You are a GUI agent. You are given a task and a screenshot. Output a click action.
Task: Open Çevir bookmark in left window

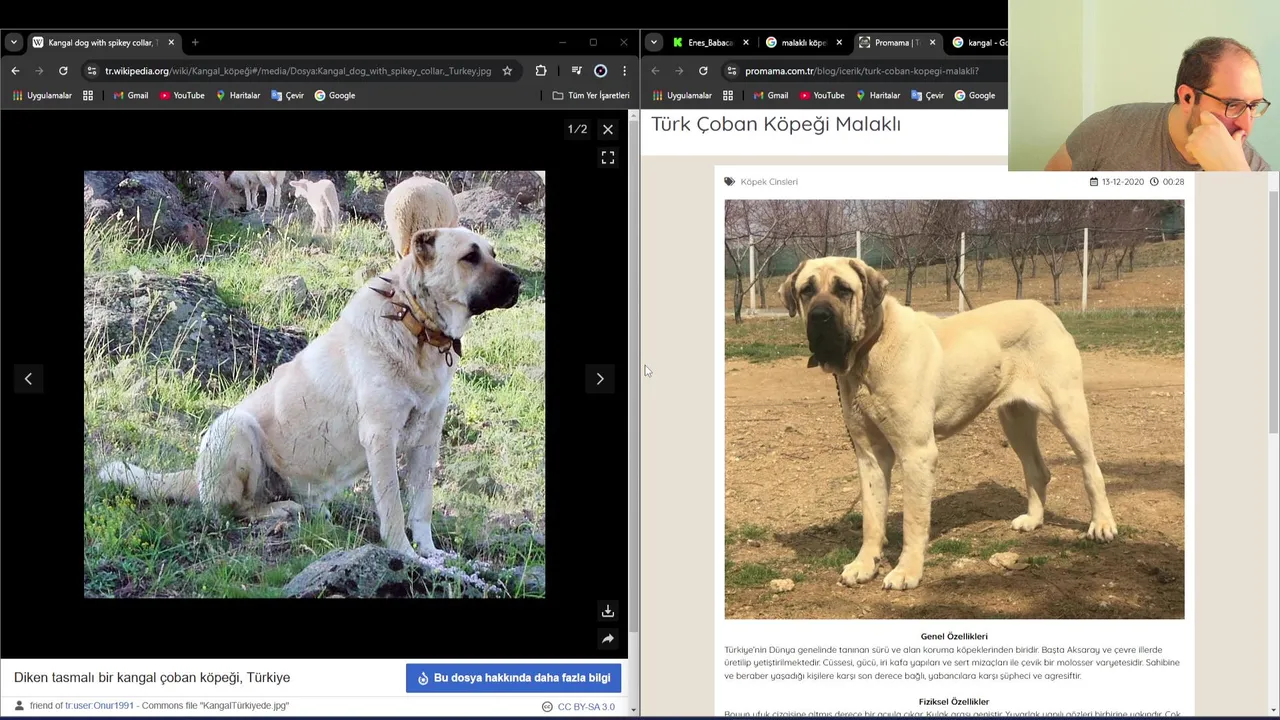tap(287, 95)
